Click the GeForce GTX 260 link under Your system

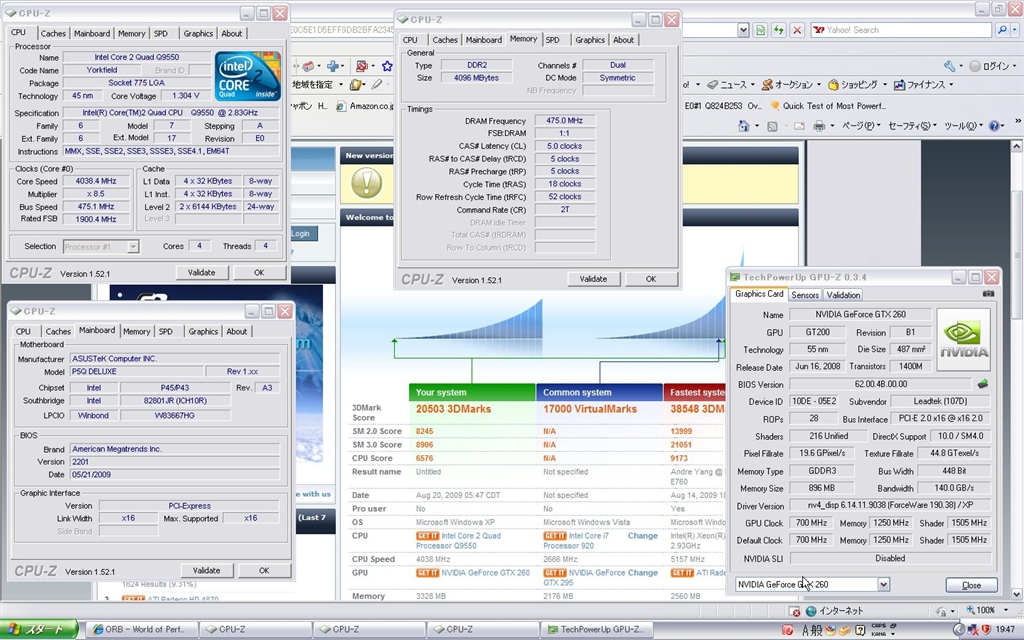click(x=485, y=573)
